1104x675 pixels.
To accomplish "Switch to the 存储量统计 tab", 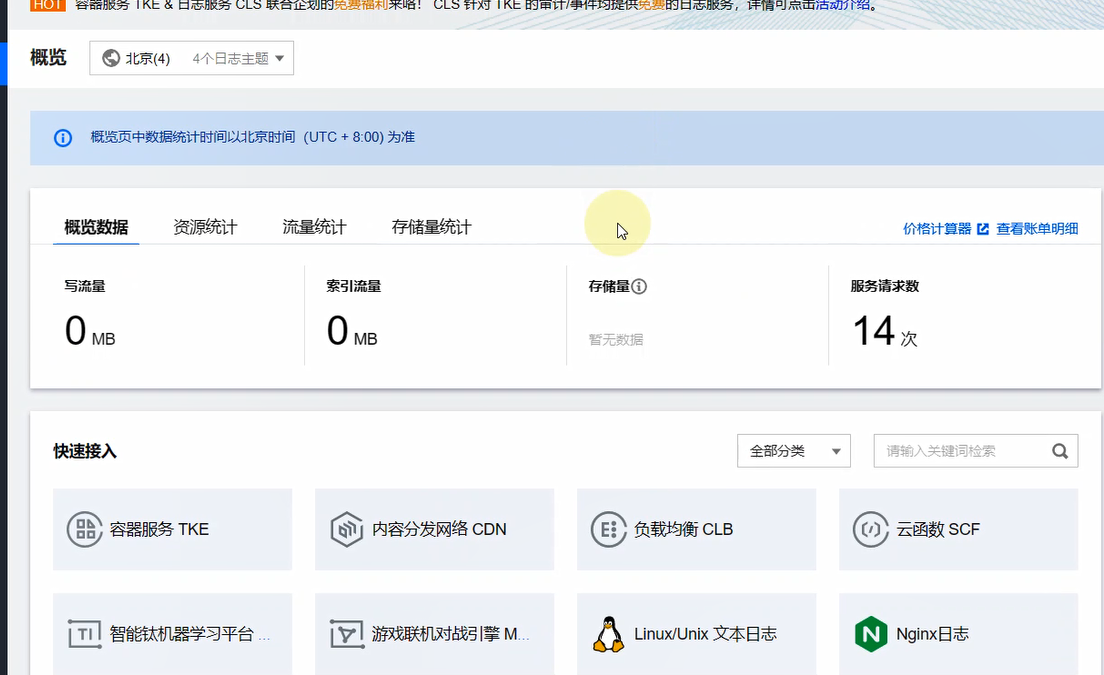I will 432,227.
